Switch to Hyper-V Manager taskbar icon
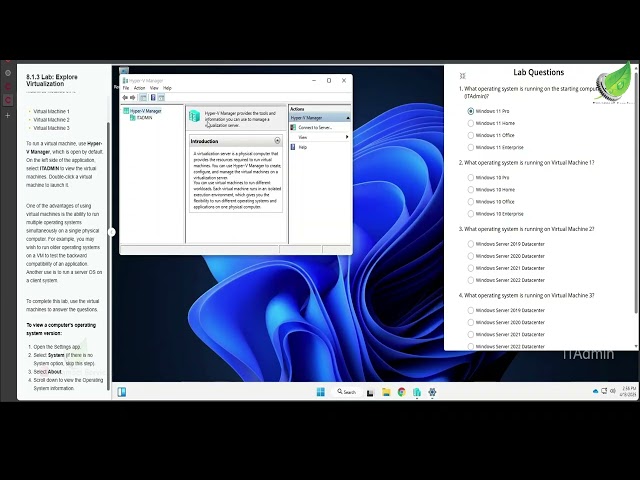 (x=417, y=392)
